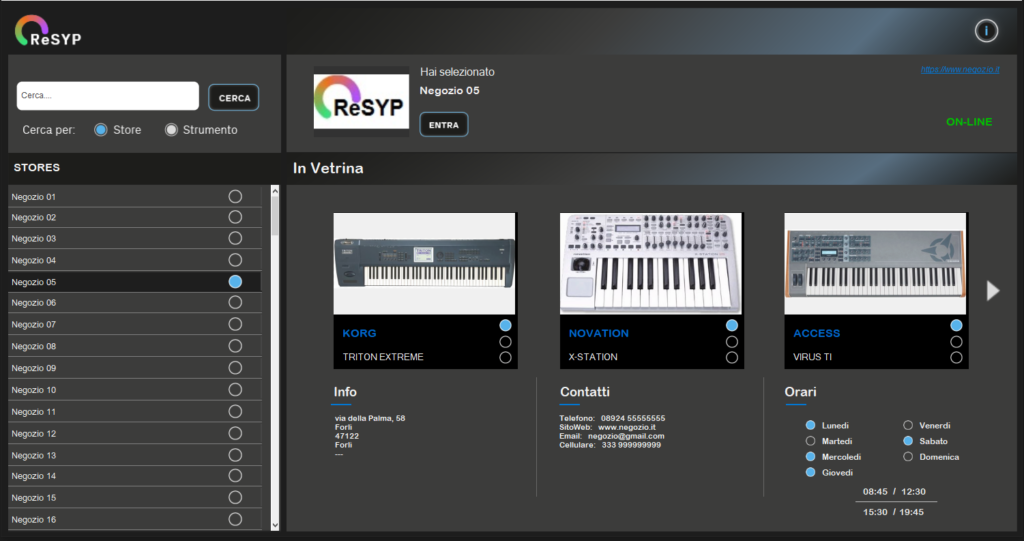Click the top radio on ACCESS card
Image resolution: width=1024 pixels, height=541 pixels.
[x=957, y=325]
